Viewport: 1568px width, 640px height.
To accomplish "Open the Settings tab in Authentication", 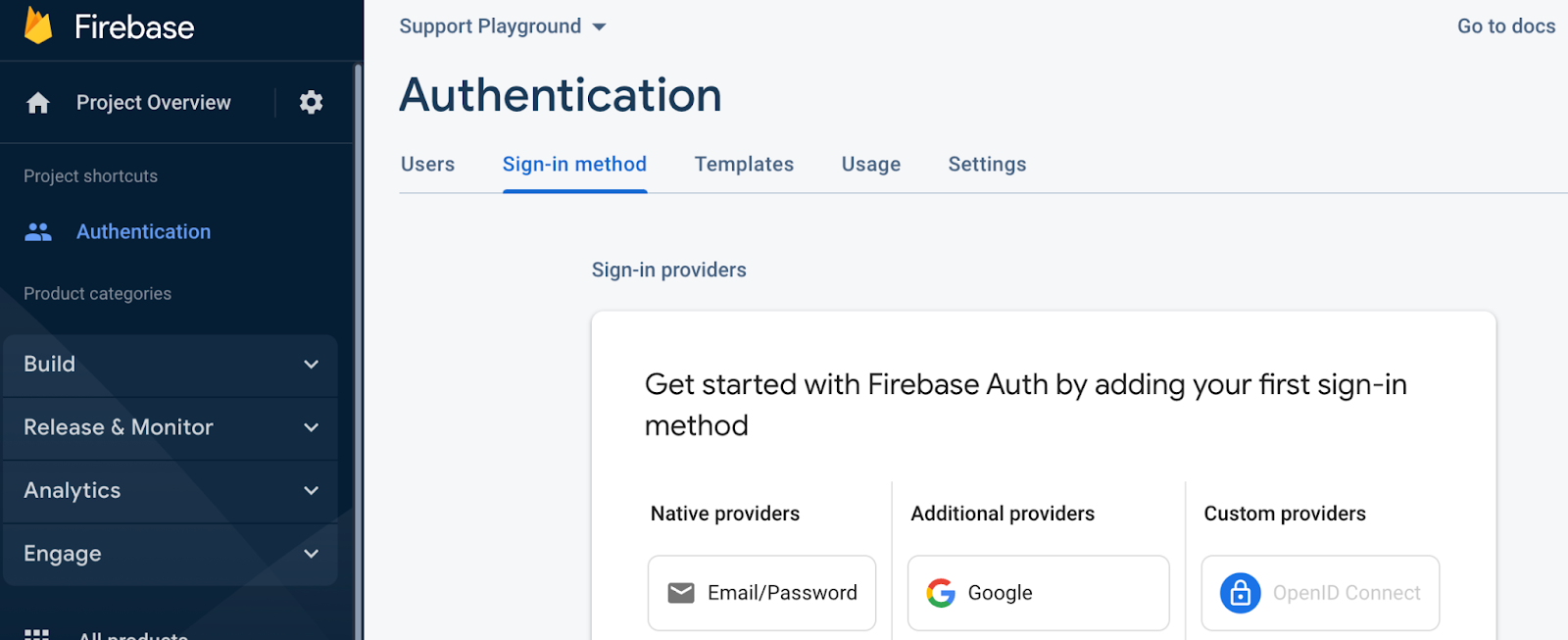I will [987, 165].
